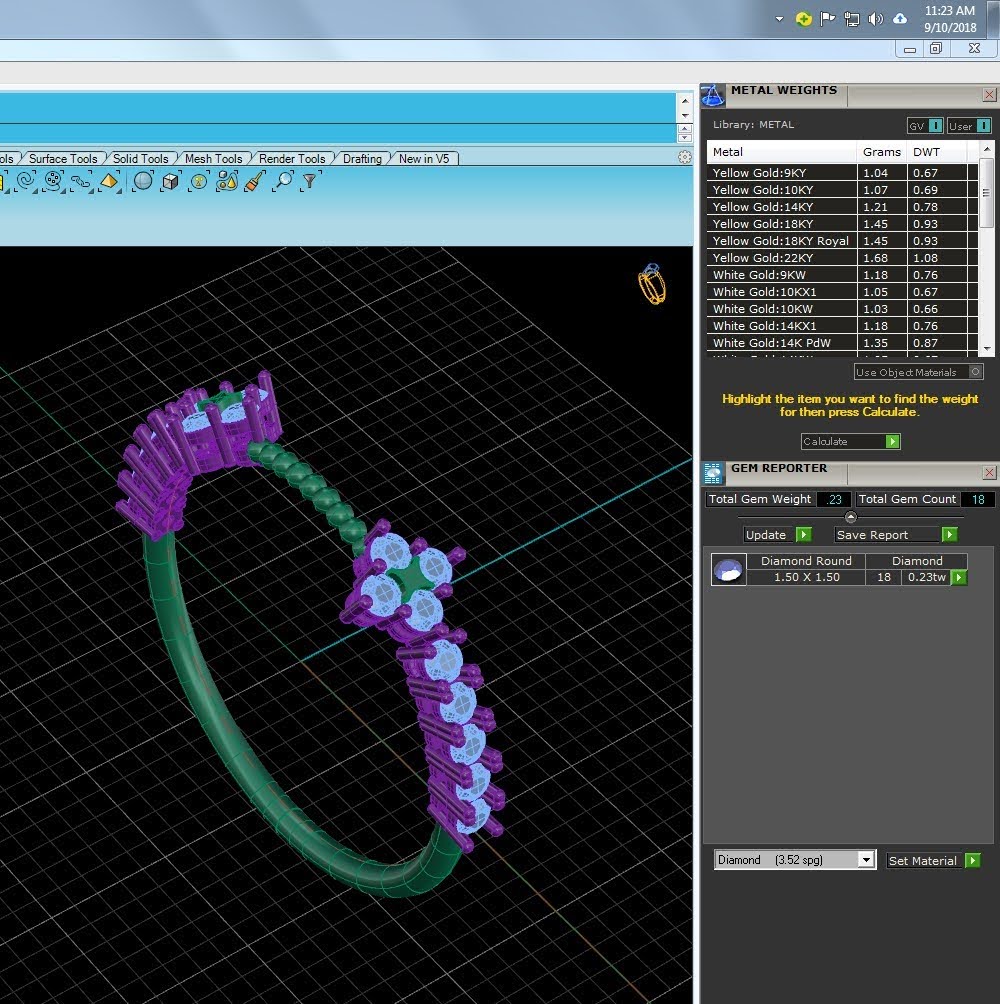Click the chain links tool icon
The width and height of the screenshot is (1000, 1004).
point(81,182)
